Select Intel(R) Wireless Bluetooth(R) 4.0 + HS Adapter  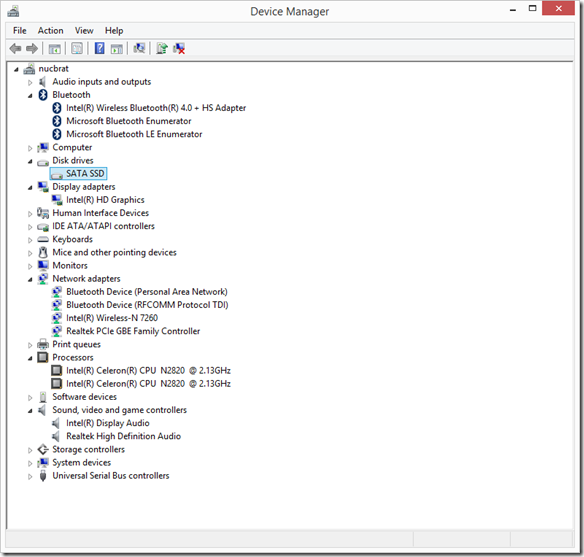[x=156, y=108]
